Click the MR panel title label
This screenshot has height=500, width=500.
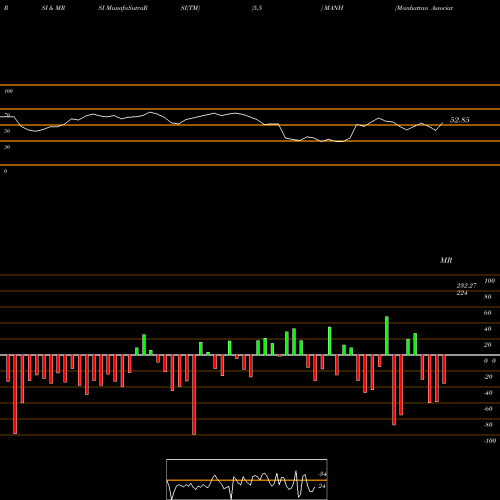click(x=446, y=260)
